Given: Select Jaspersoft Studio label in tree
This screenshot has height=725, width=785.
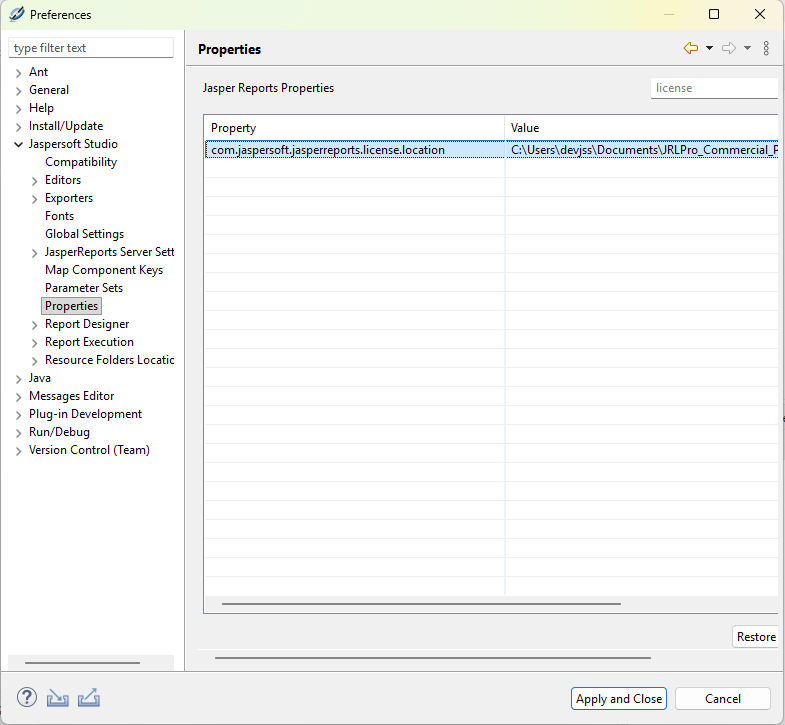Looking at the screenshot, I should (73, 144).
